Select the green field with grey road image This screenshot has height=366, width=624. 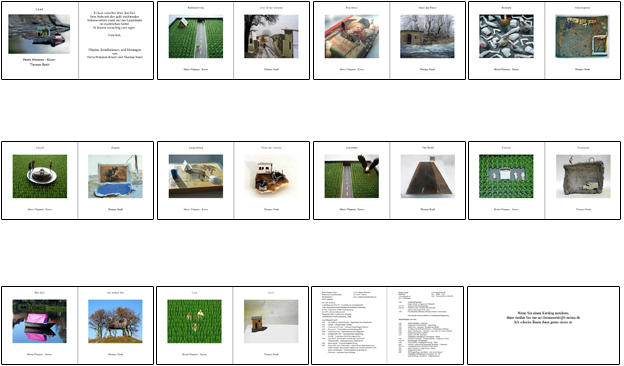click(196, 37)
